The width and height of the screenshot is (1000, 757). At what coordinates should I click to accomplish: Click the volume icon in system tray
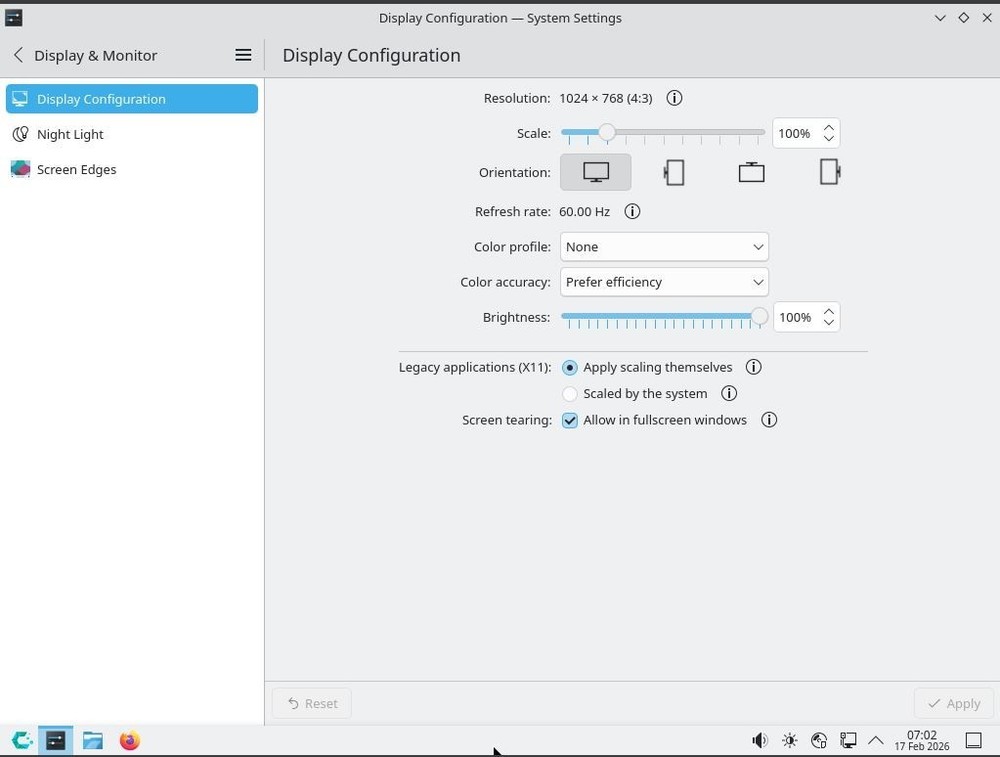coord(760,740)
